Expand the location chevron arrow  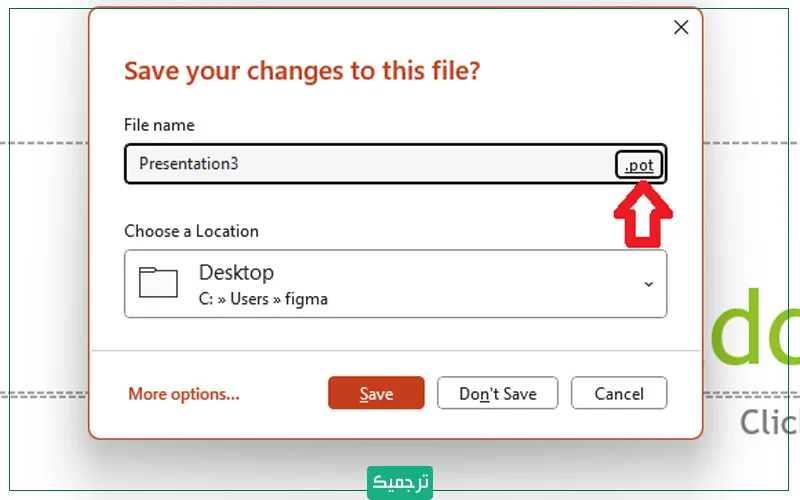tap(648, 284)
